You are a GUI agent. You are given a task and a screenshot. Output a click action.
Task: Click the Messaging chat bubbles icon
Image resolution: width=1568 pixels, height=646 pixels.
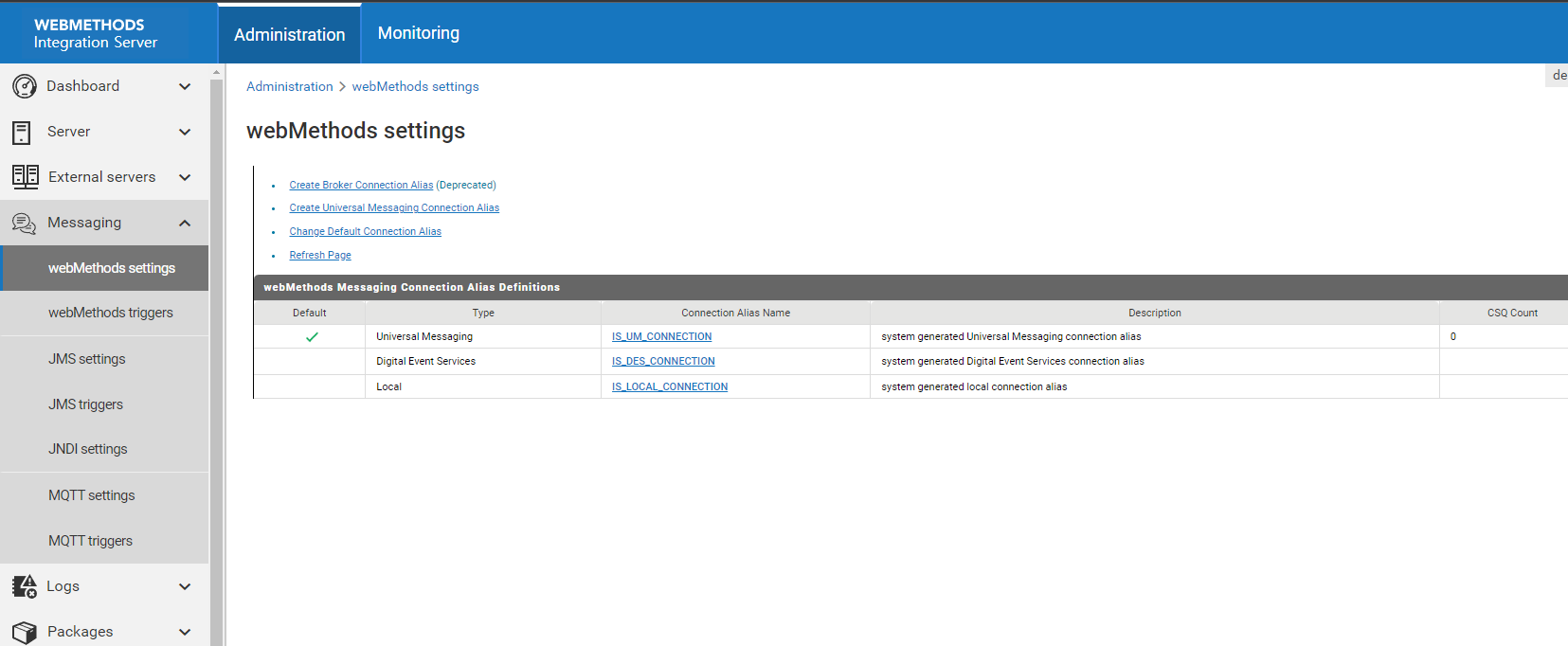[24, 223]
